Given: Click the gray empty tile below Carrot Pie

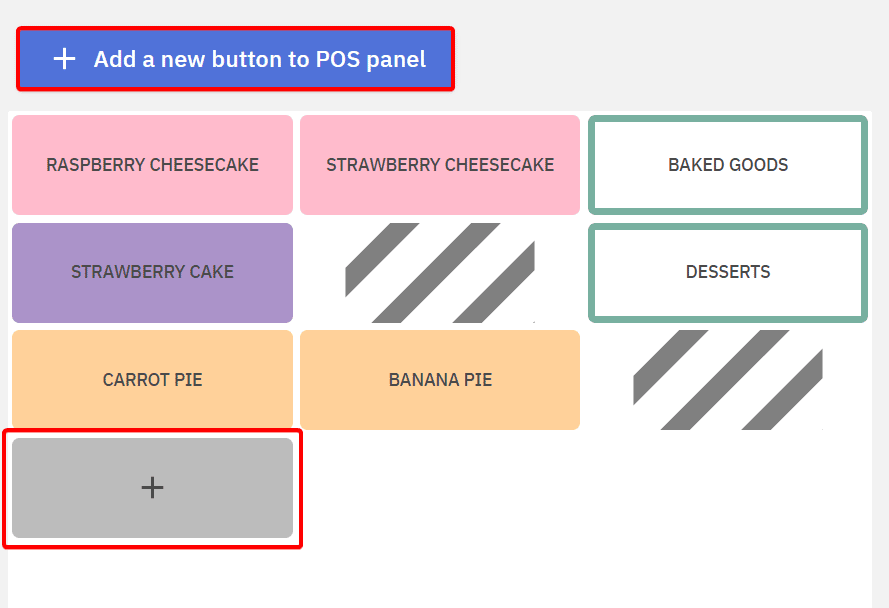Looking at the screenshot, I should coord(152,487).
